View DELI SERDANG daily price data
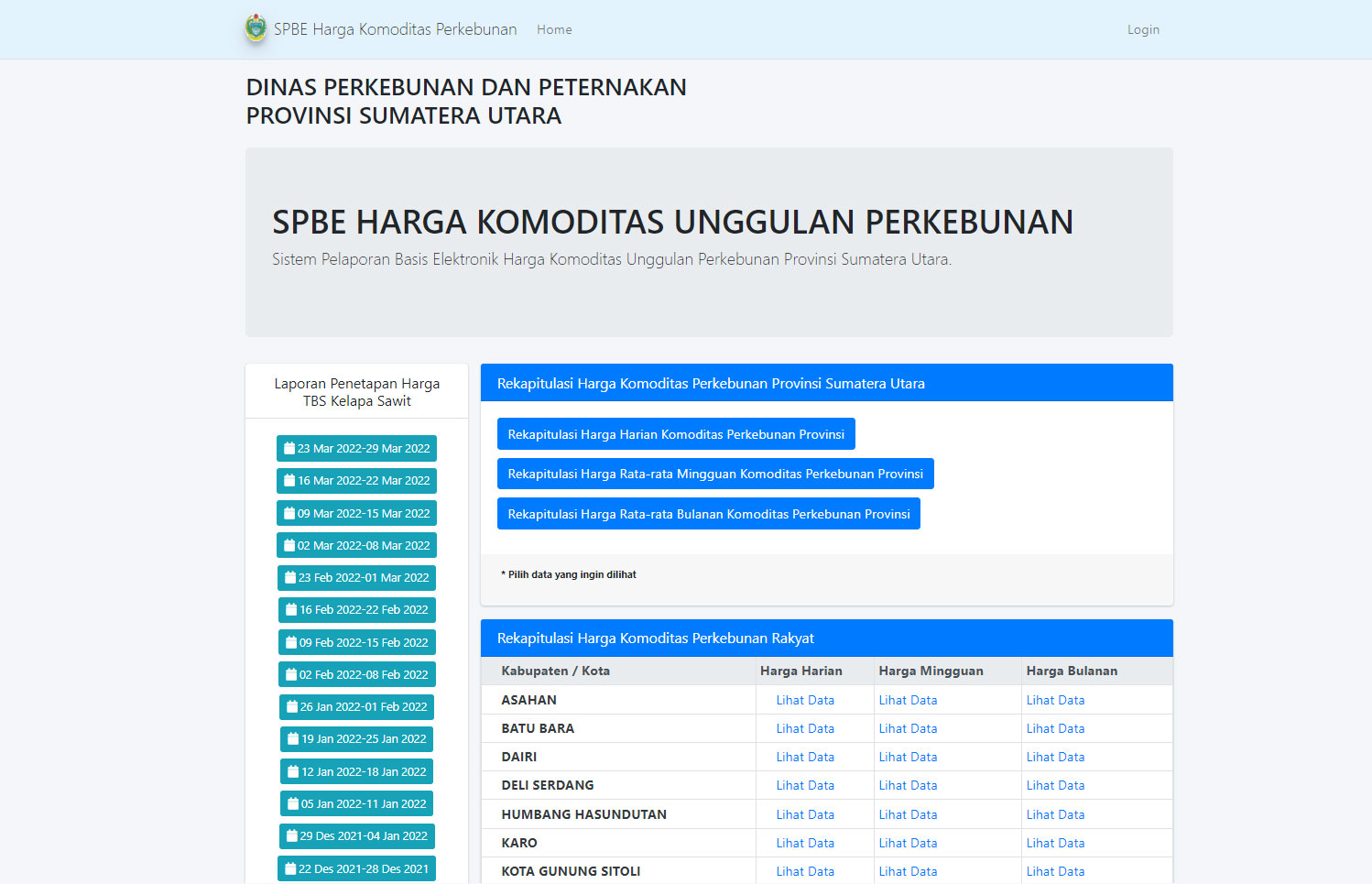 coord(804,785)
